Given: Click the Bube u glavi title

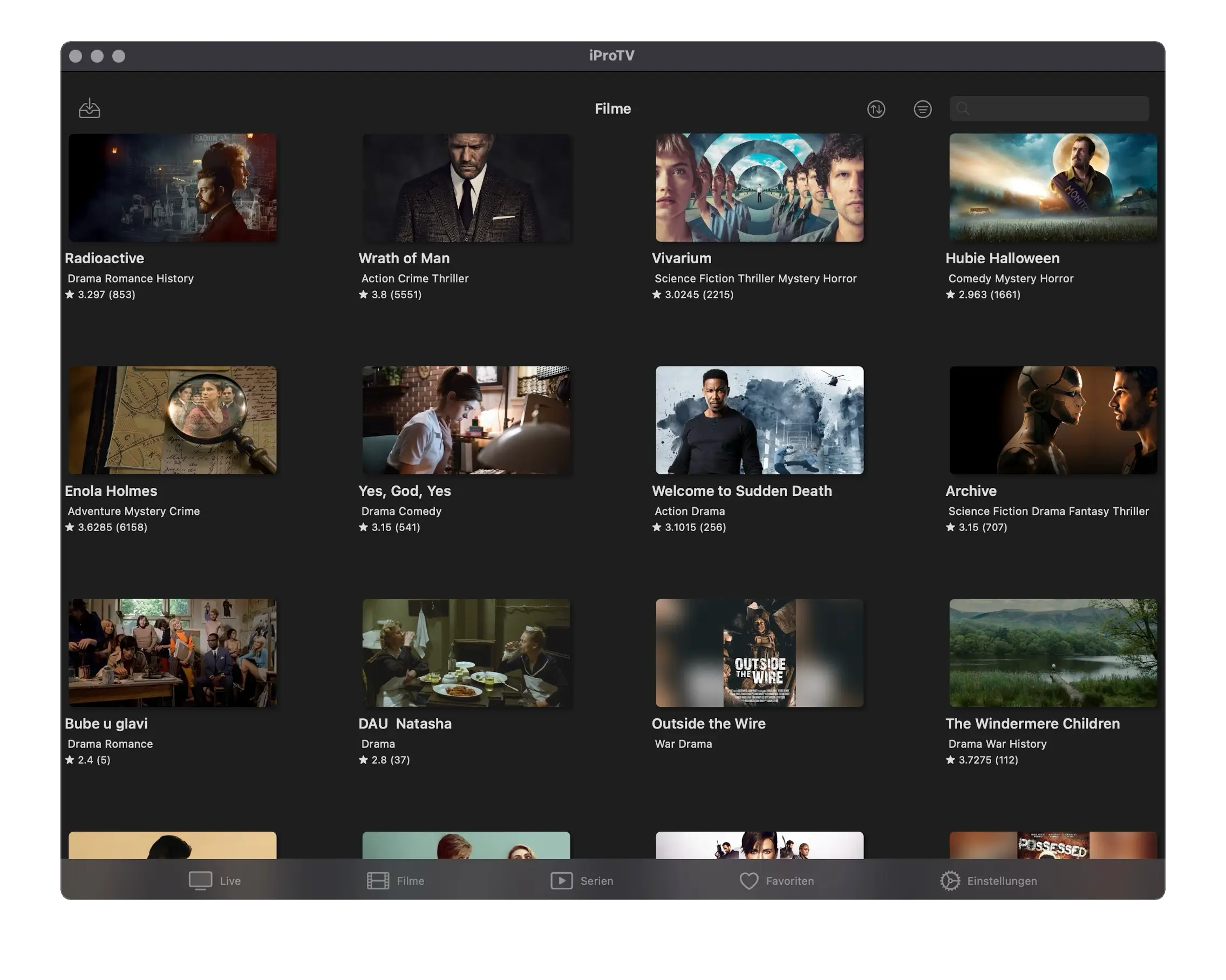Looking at the screenshot, I should (x=106, y=724).
